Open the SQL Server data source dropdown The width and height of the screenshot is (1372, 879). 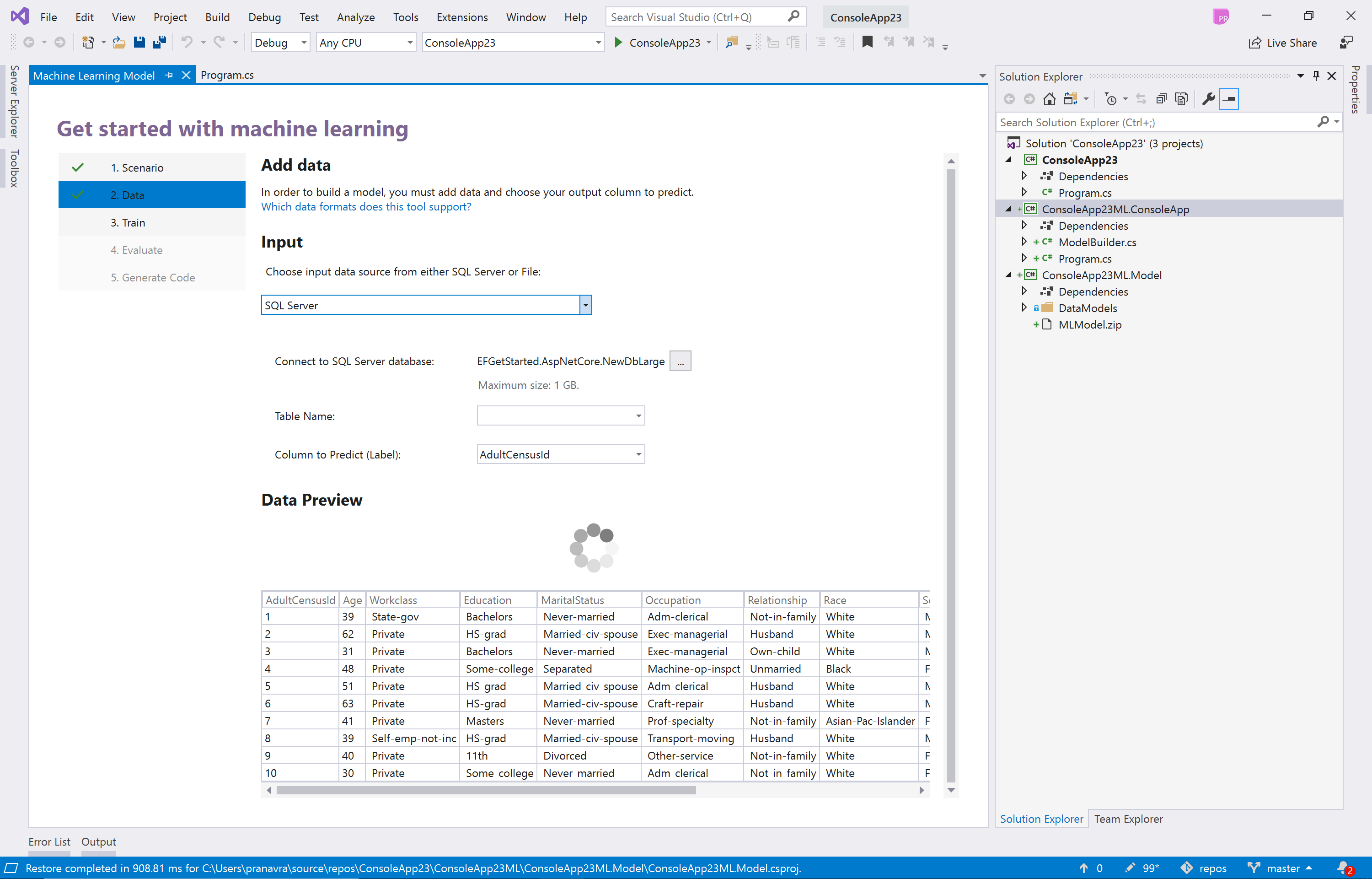(x=586, y=305)
